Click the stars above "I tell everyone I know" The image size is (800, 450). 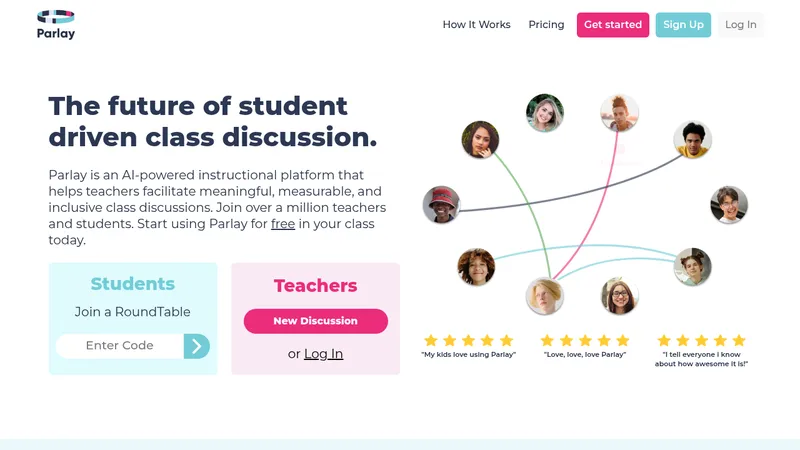coord(701,340)
